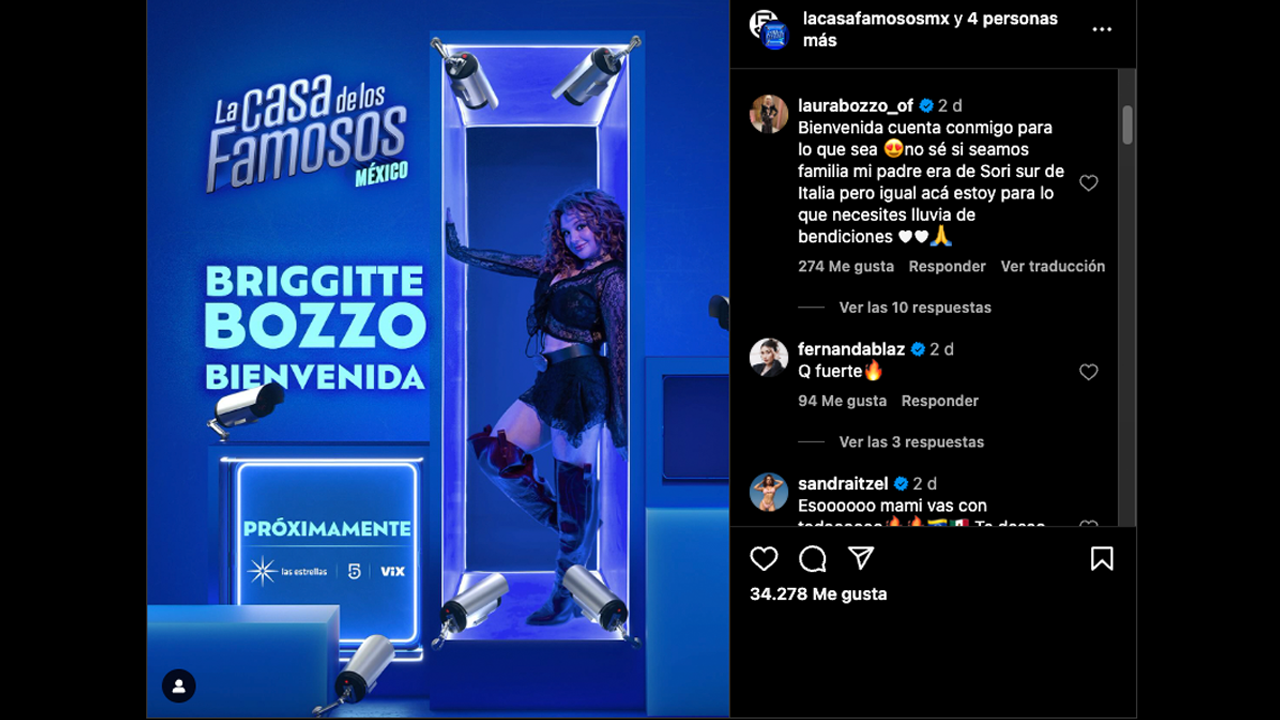
Task: Click the comments scrollbar thumb
Action: pos(1127,125)
